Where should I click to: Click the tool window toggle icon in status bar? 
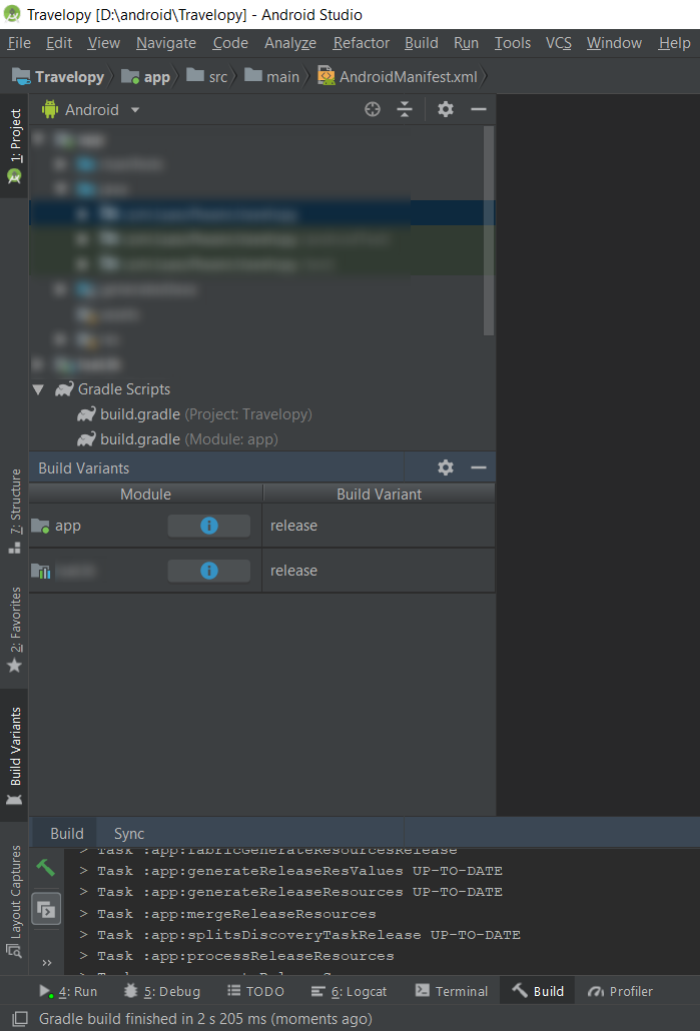click(20, 1019)
